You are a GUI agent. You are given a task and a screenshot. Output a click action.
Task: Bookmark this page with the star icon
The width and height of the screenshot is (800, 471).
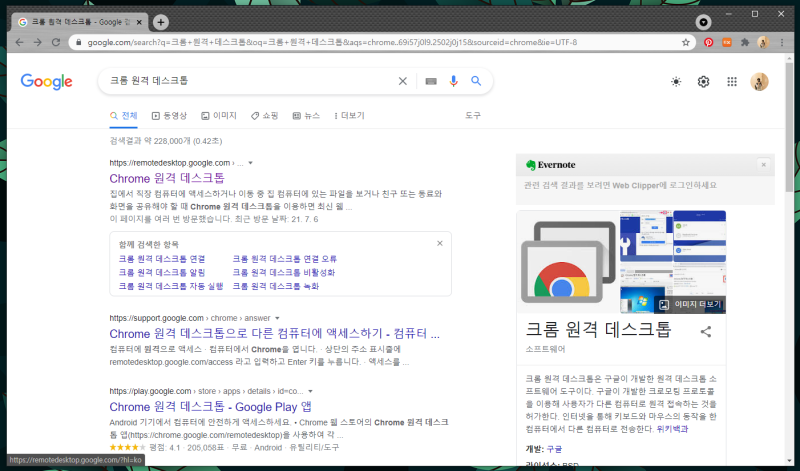(x=686, y=42)
